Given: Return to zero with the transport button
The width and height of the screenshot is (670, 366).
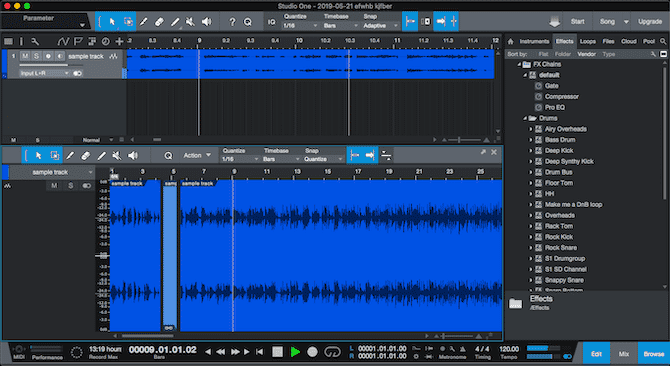Looking at the screenshot, I should pos(259,352).
